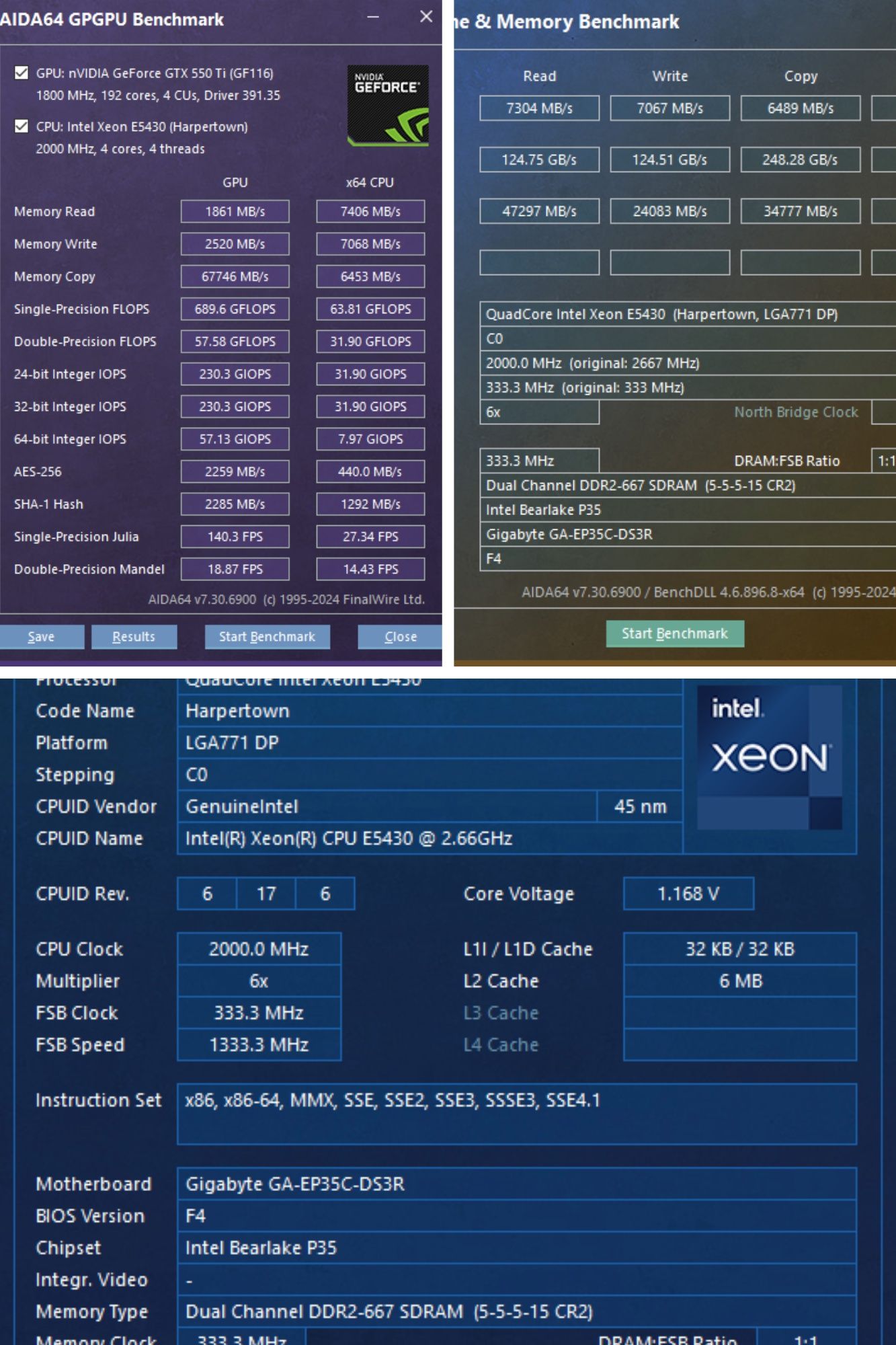This screenshot has height=1345, width=896.
Task: Select GPU Double-Precision 57.58 GFLOPS value
Action: (235, 341)
